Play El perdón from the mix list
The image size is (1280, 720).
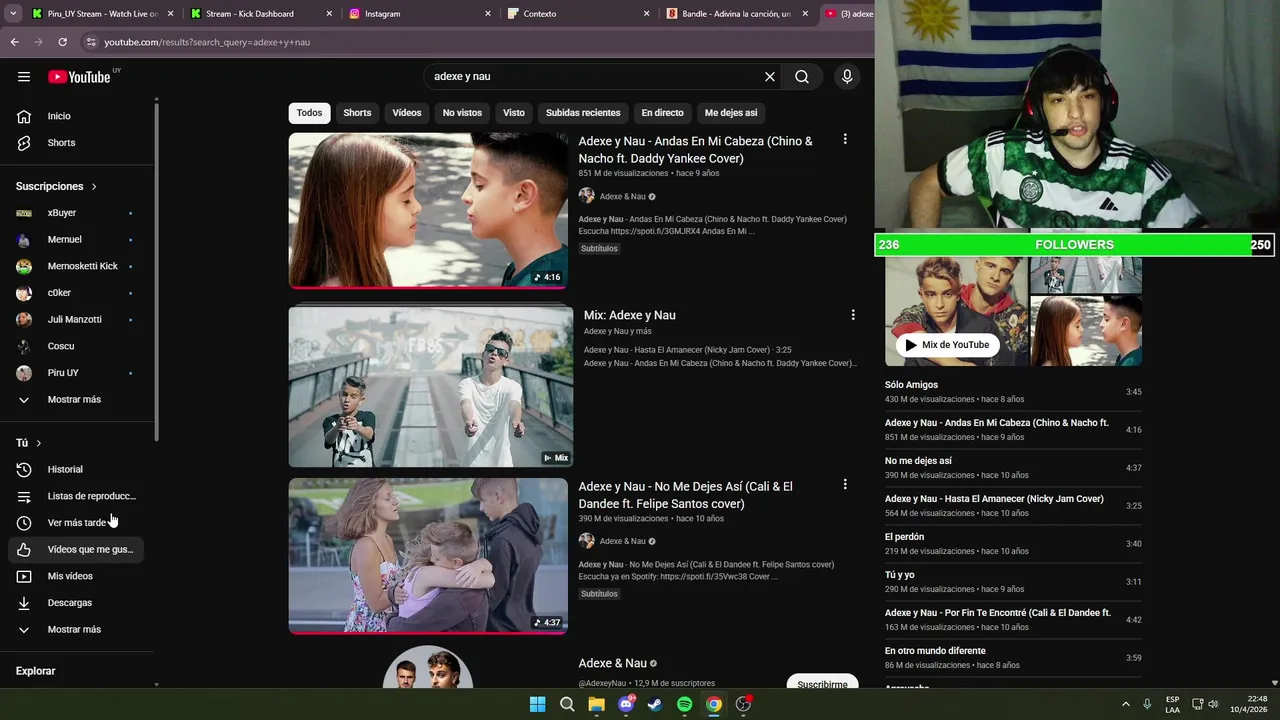click(x=1013, y=544)
